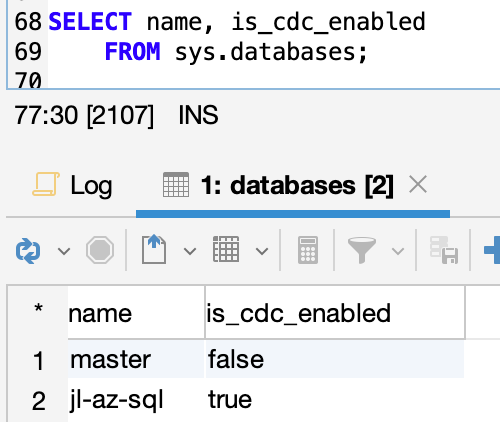Image resolution: width=500 pixels, height=422 pixels.
Task: Expand the refresh options dropdown arrow
Action: coord(64,251)
